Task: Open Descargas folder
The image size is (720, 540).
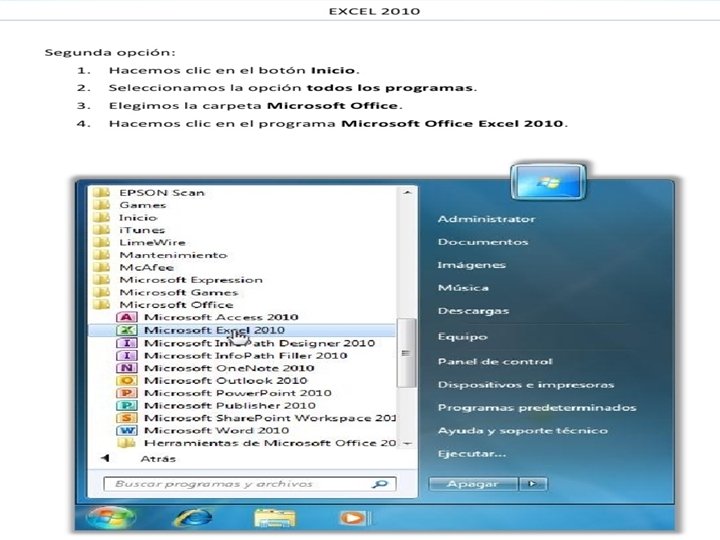Action: point(473,311)
